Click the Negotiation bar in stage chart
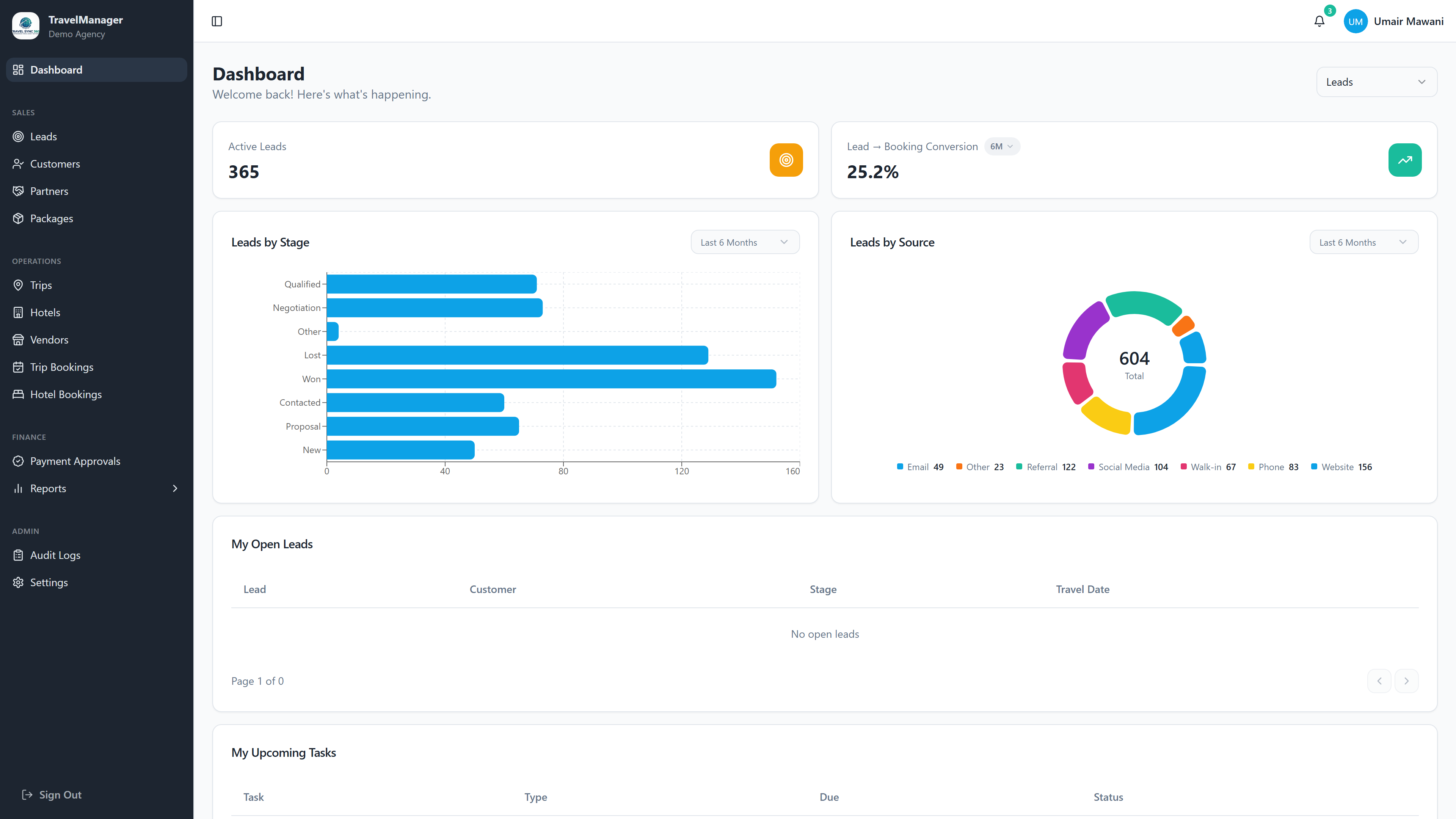This screenshot has width=1456, height=819. coord(435,308)
